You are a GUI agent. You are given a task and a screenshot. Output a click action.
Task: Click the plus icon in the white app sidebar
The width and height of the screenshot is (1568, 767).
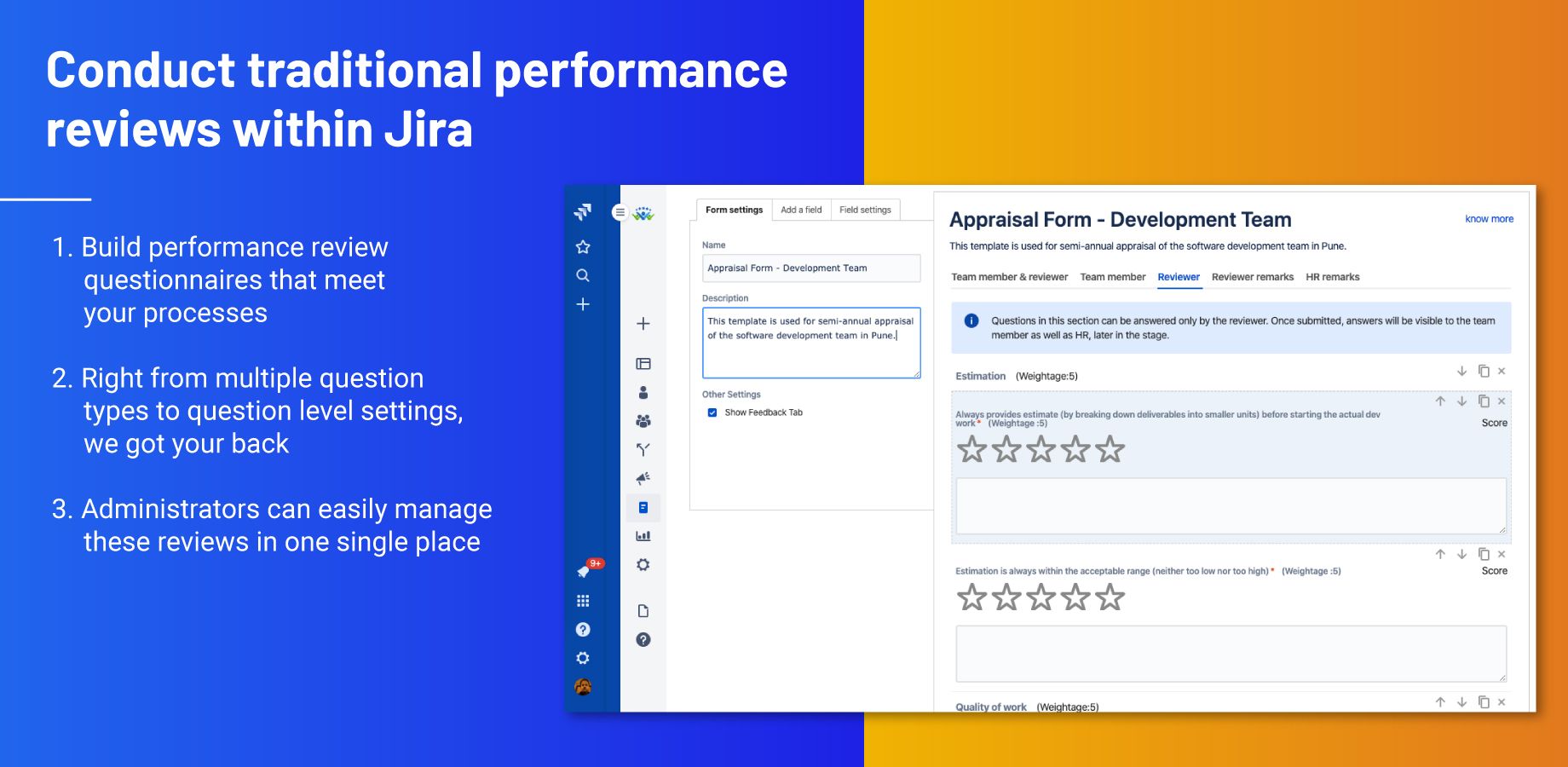(643, 324)
